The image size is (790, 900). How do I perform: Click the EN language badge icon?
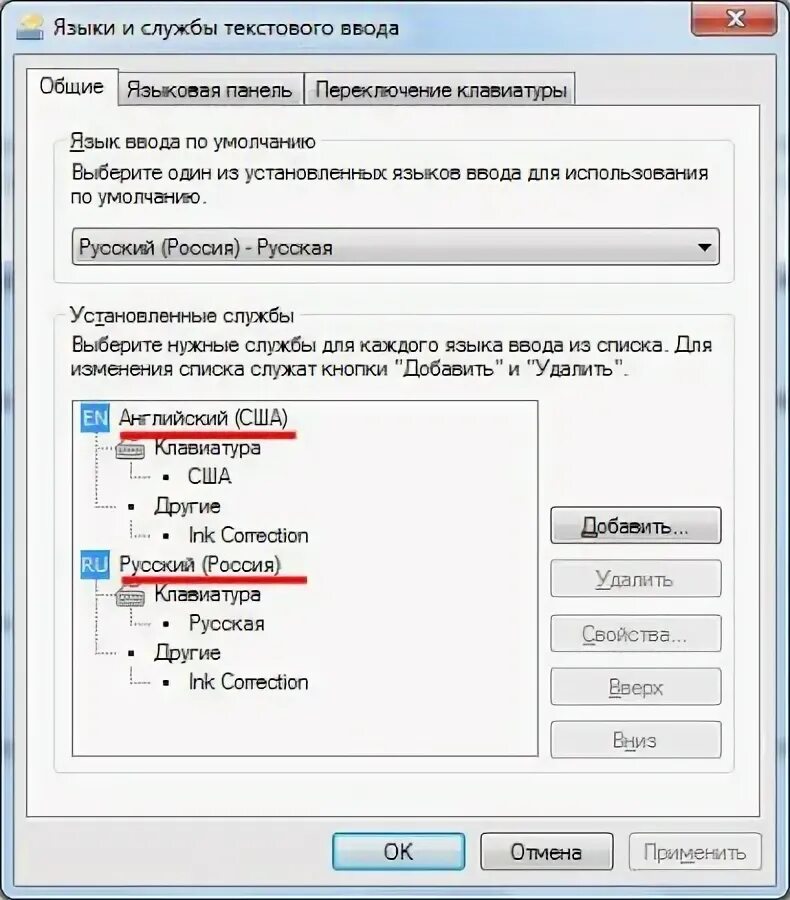coord(95,418)
